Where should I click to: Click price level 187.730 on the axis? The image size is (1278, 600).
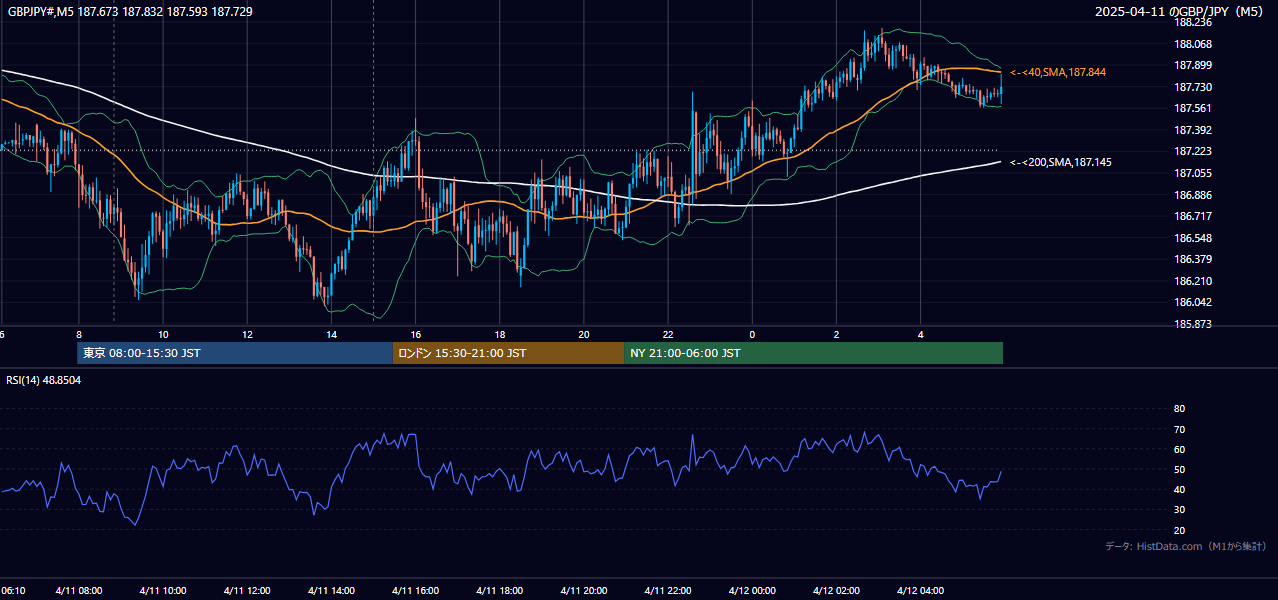click(1193, 87)
